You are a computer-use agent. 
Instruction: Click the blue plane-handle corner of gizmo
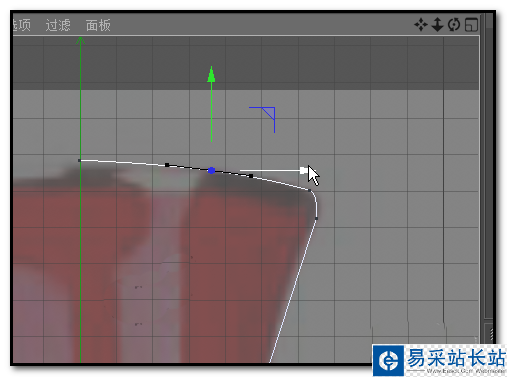(x=268, y=113)
